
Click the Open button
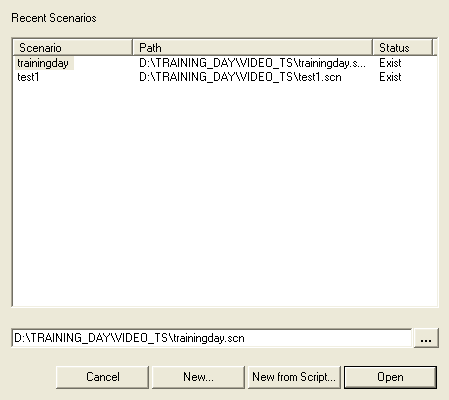[x=390, y=377]
